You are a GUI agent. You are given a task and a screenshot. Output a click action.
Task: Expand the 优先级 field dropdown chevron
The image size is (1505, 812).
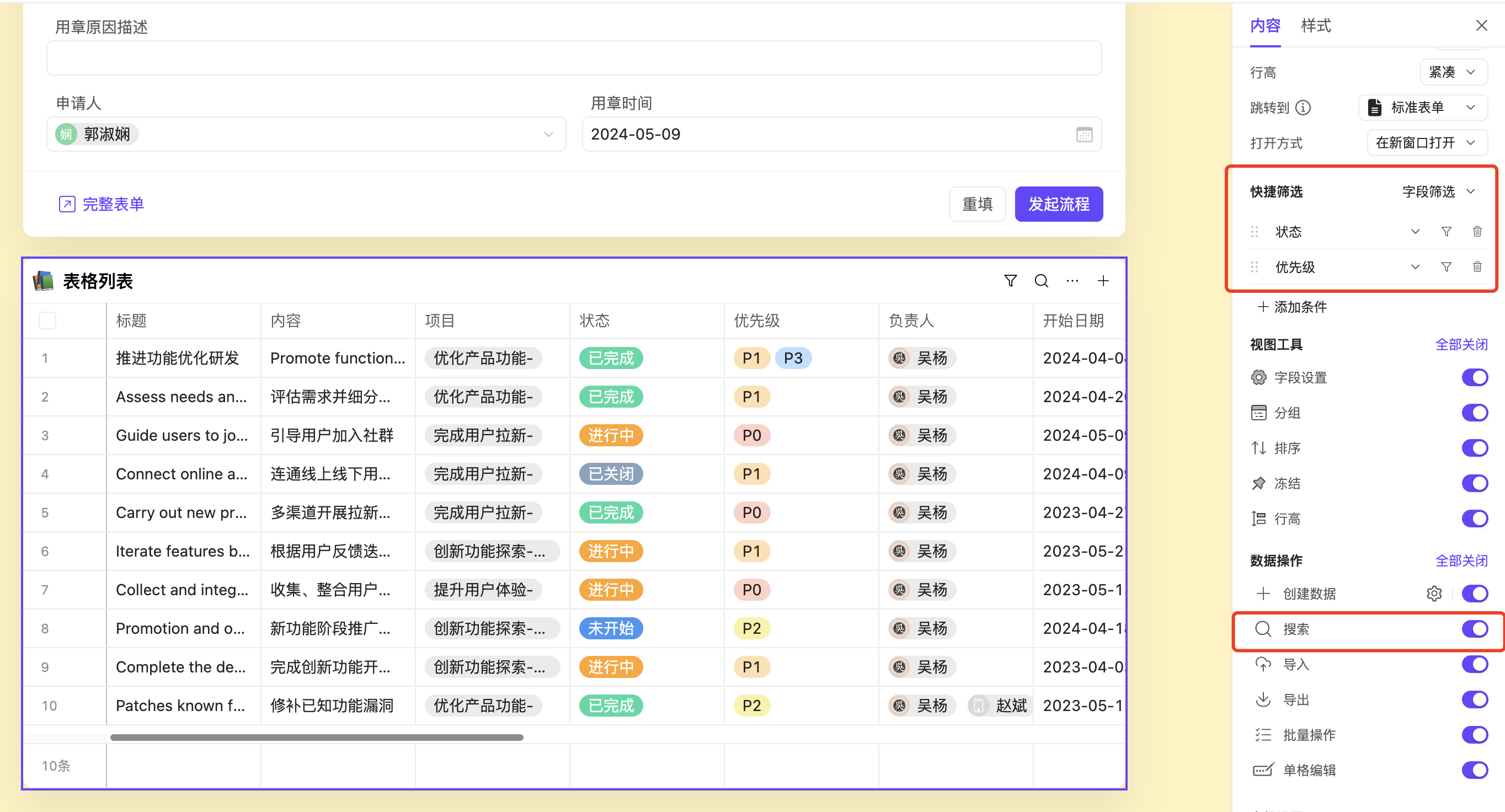tap(1415, 267)
